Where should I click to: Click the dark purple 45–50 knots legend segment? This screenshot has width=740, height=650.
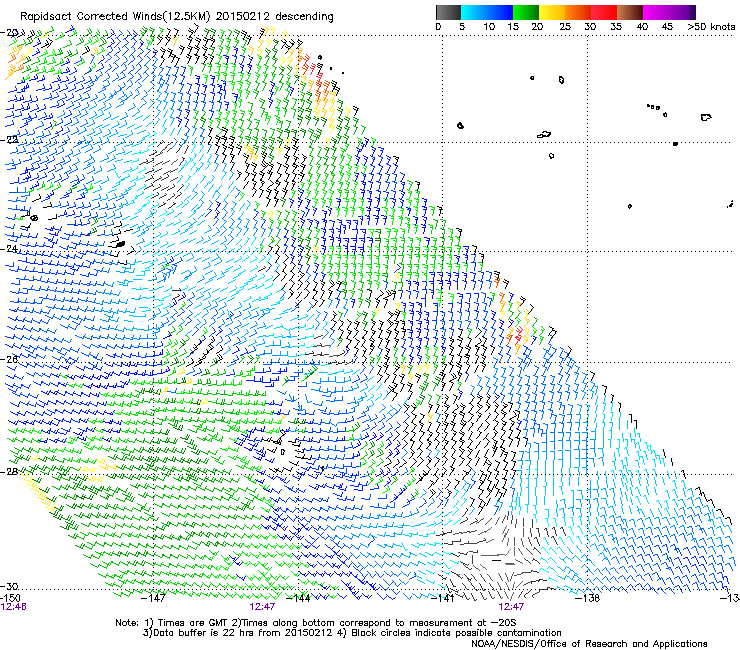(682, 12)
